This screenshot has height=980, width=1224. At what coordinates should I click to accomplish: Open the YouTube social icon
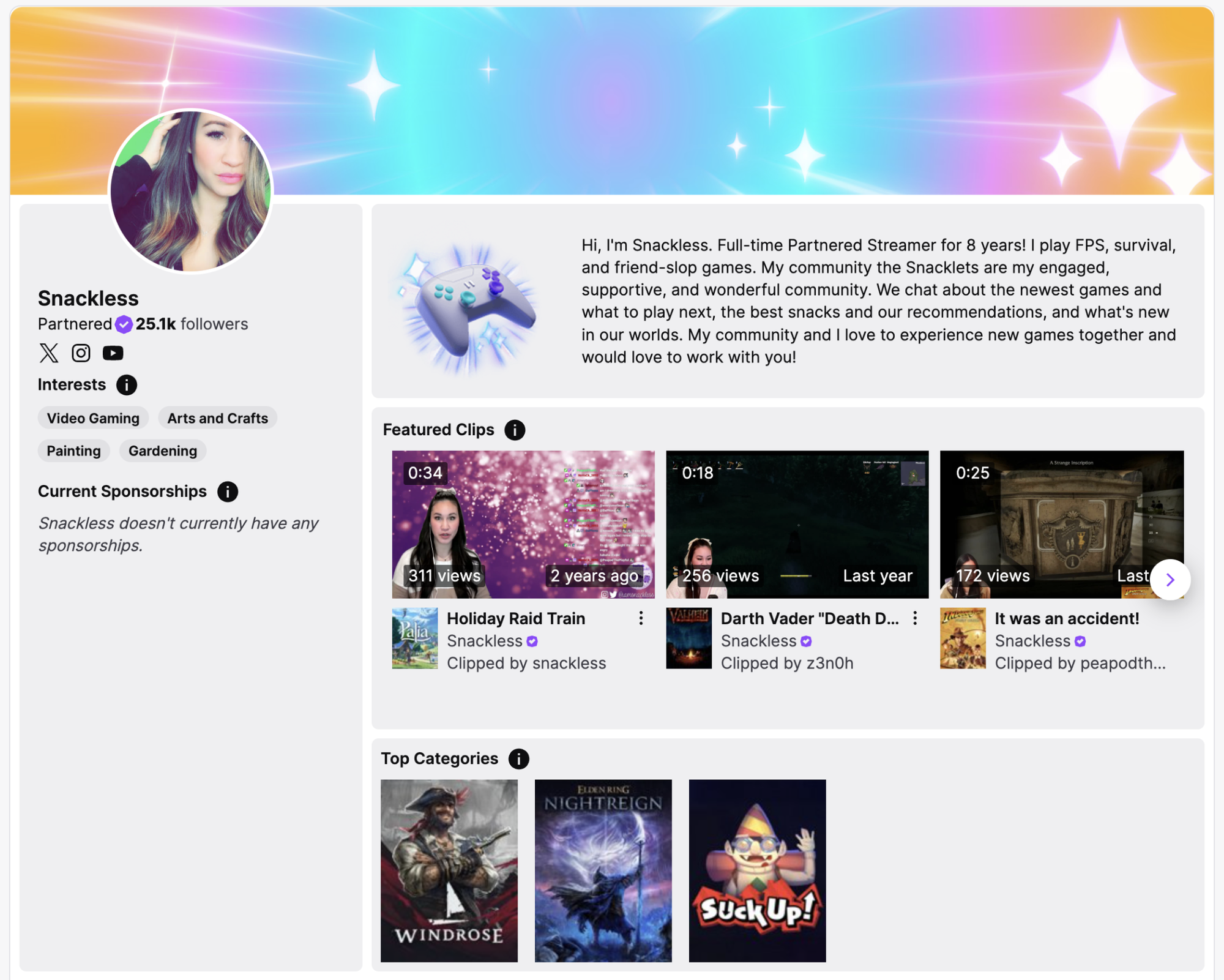coord(113,353)
